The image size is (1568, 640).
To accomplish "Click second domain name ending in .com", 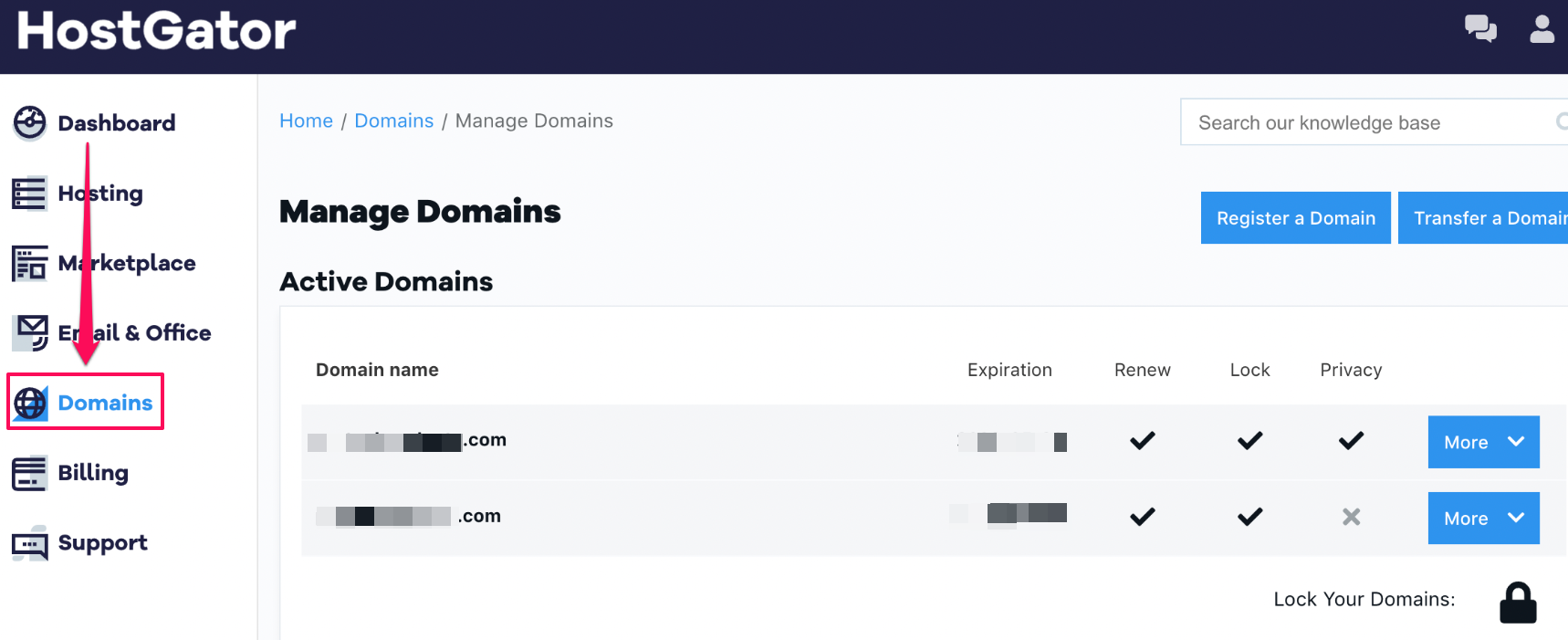I will click(408, 516).
